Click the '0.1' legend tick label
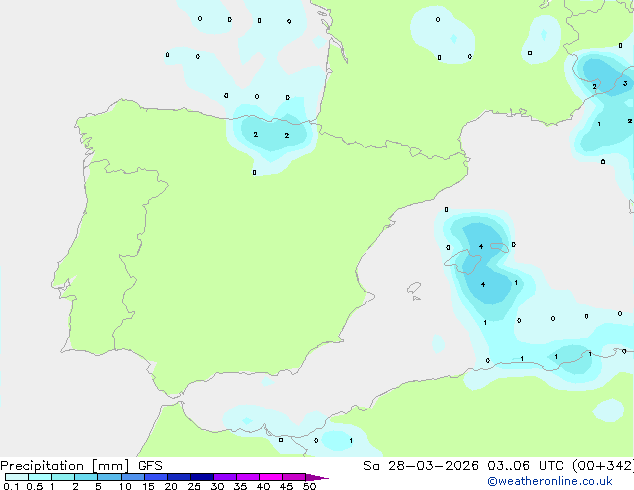The image size is (634, 490). [x=11, y=486]
